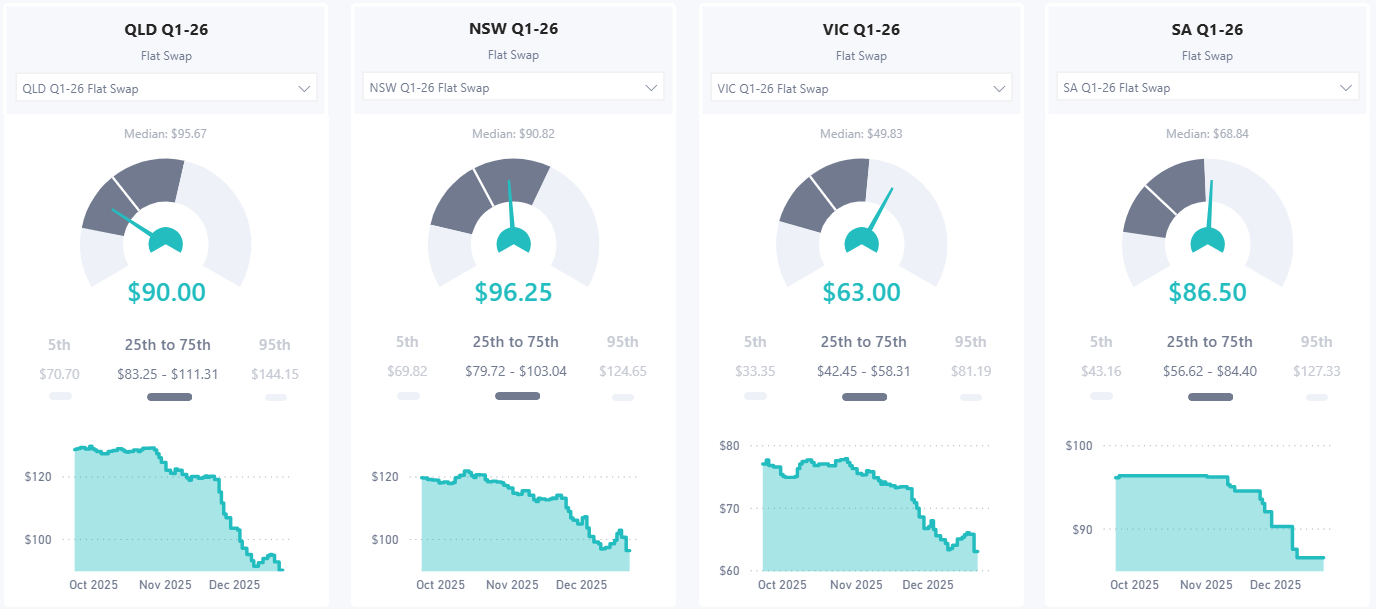
Task: Click the NSW $96.25 price value
Action: (513, 292)
